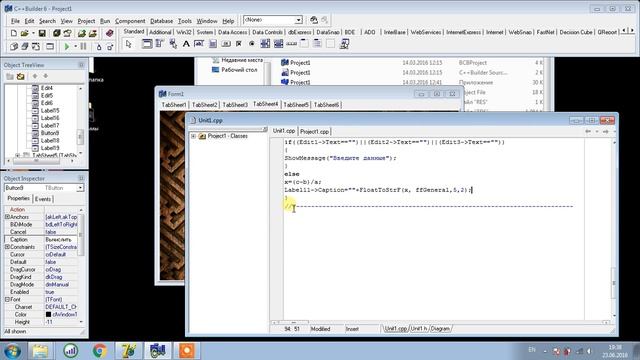This screenshot has height=360, width=640.
Task: Select the Frames component in palette
Action: pos(147,44)
